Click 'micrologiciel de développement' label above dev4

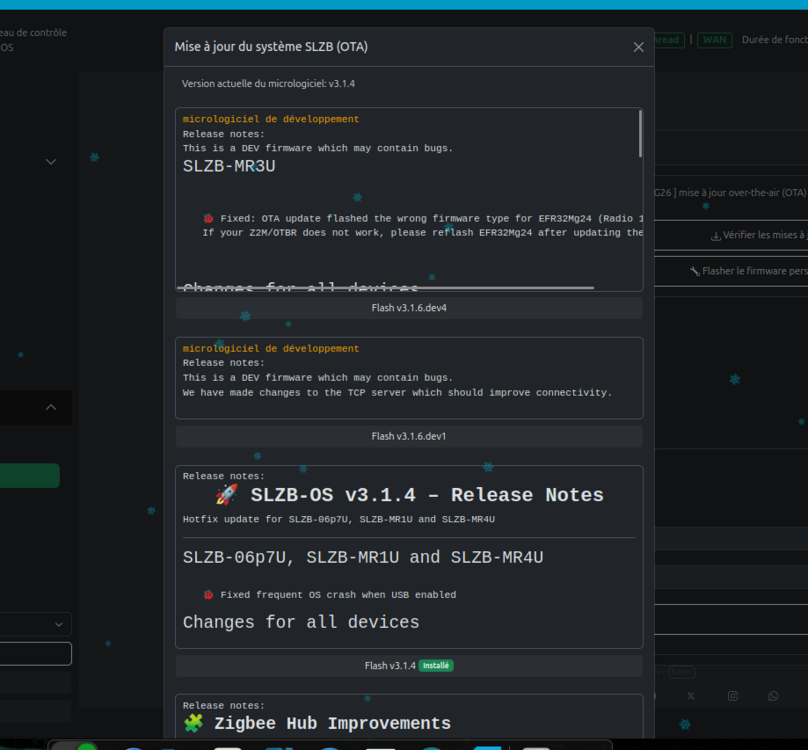(x=271, y=119)
